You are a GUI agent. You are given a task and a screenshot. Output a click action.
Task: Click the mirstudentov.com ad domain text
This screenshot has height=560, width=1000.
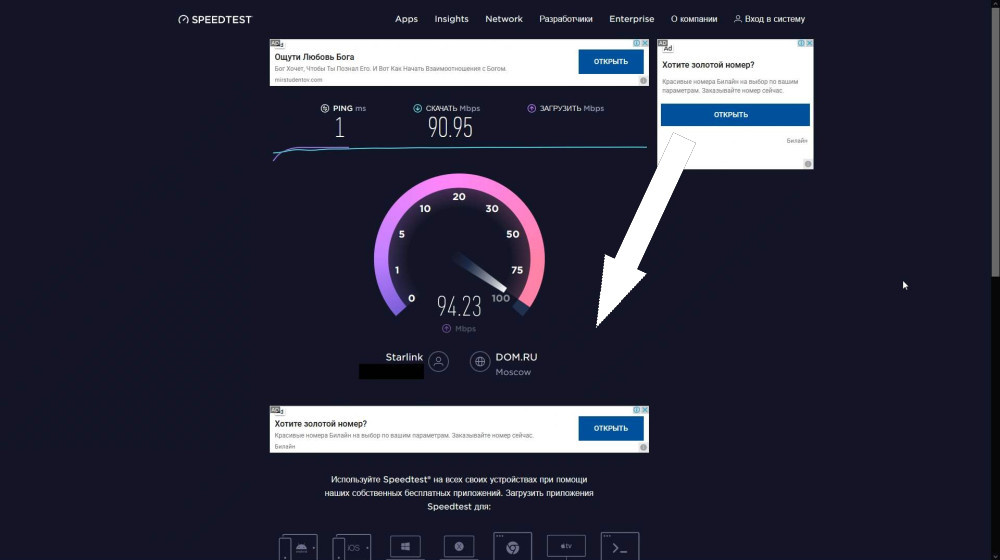[298, 80]
